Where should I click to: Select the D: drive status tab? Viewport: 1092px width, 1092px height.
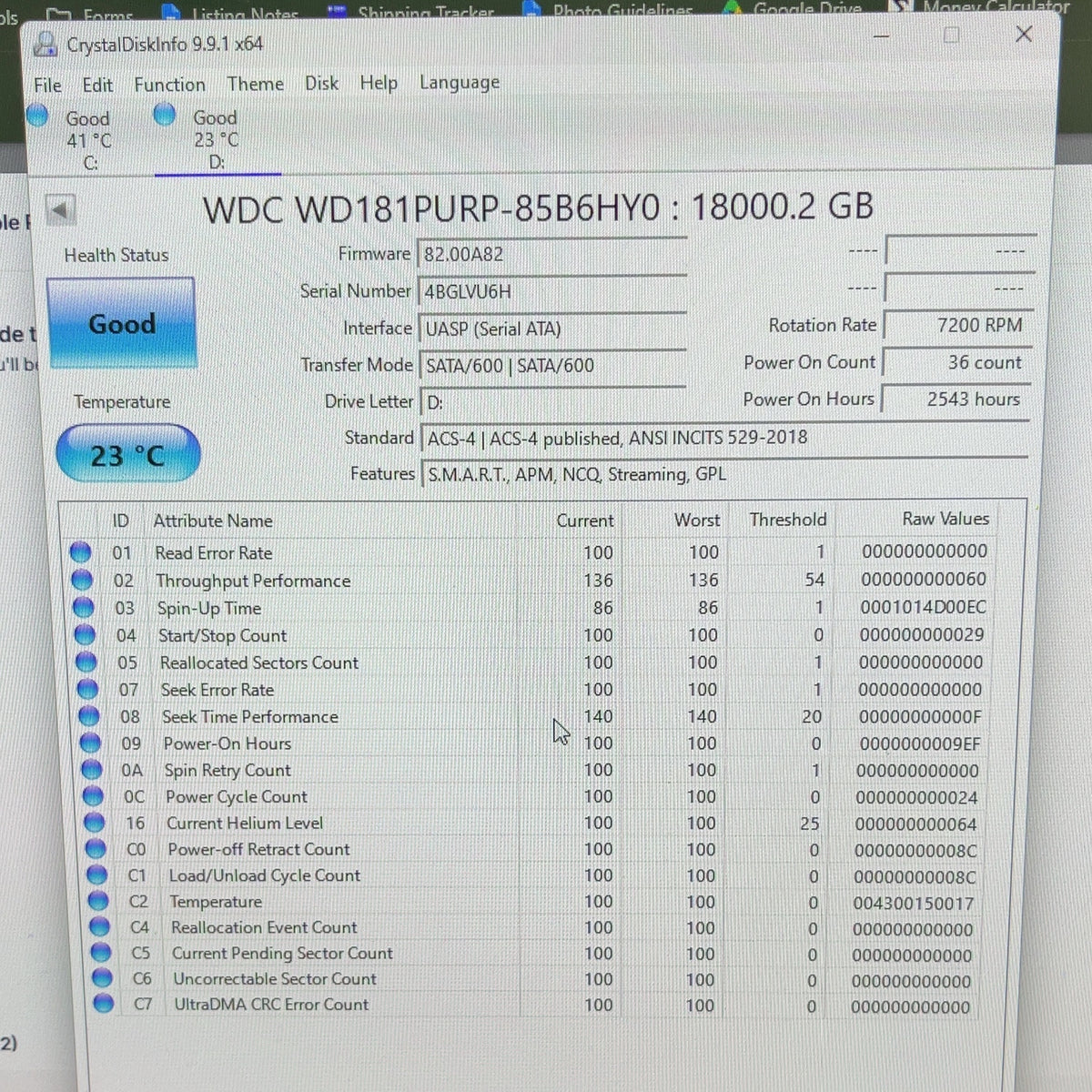(x=216, y=139)
